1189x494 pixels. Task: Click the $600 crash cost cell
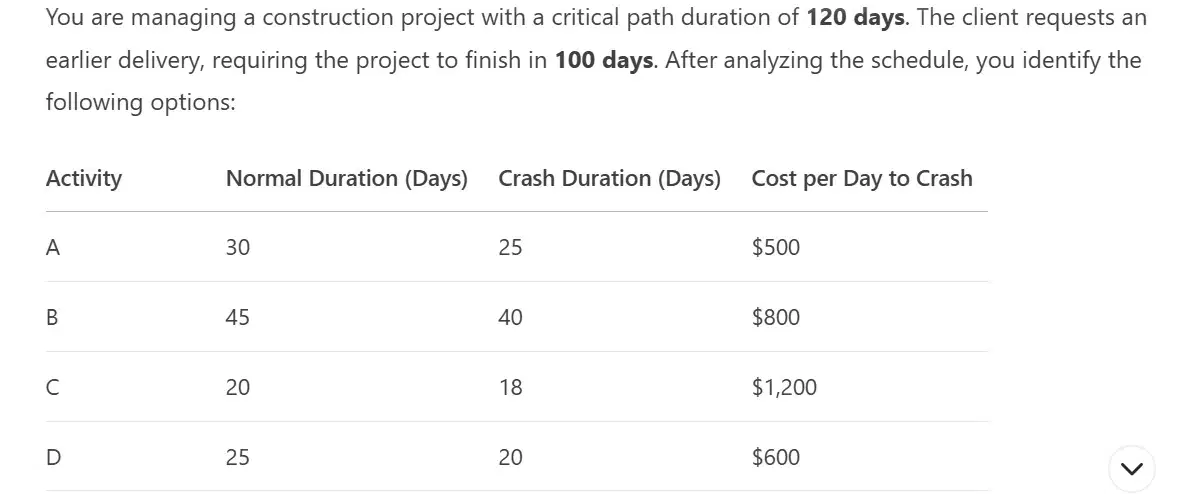pos(776,457)
